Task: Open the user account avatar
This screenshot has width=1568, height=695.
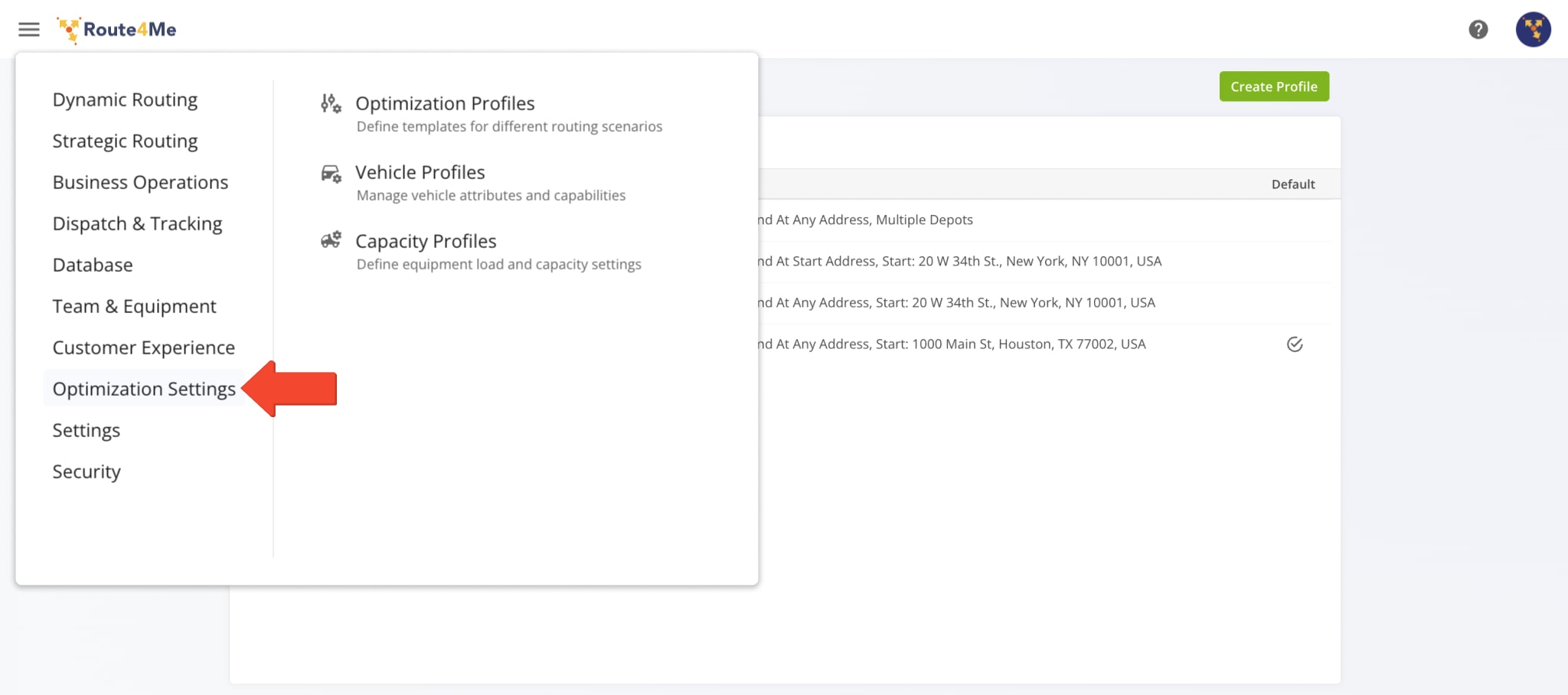Action: pos(1533,30)
